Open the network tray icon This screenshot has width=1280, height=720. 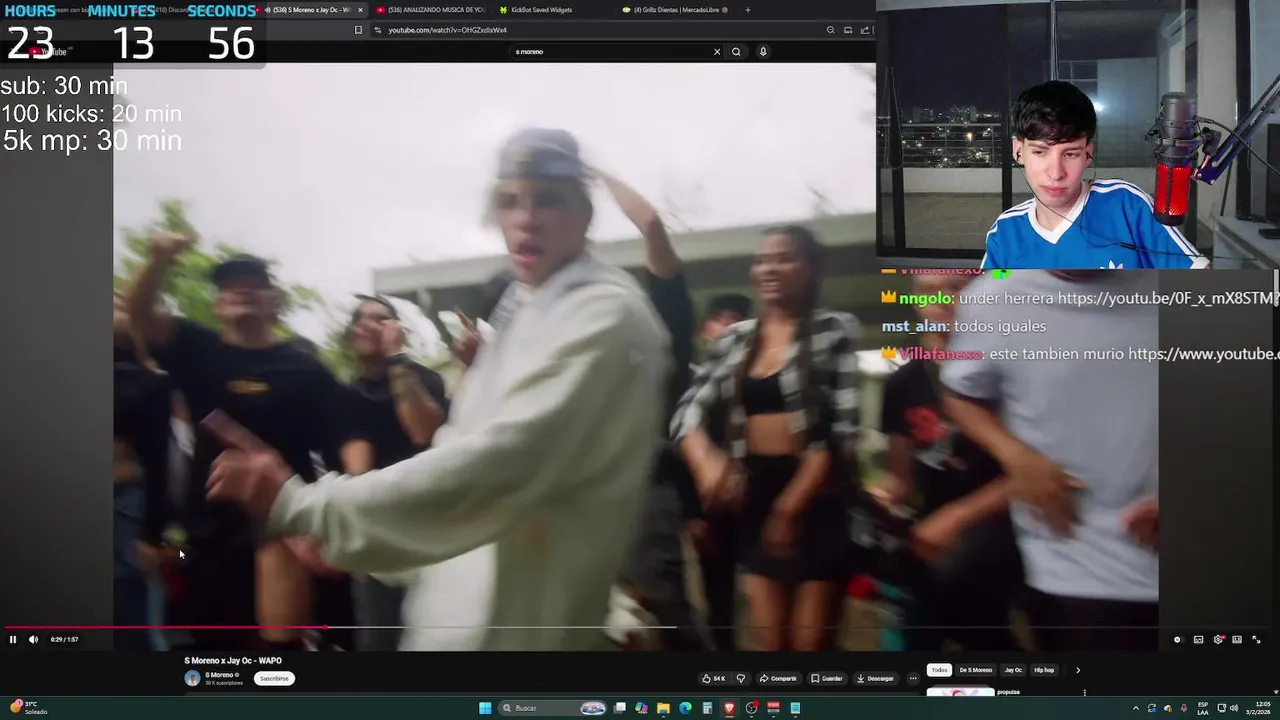tap(1221, 708)
